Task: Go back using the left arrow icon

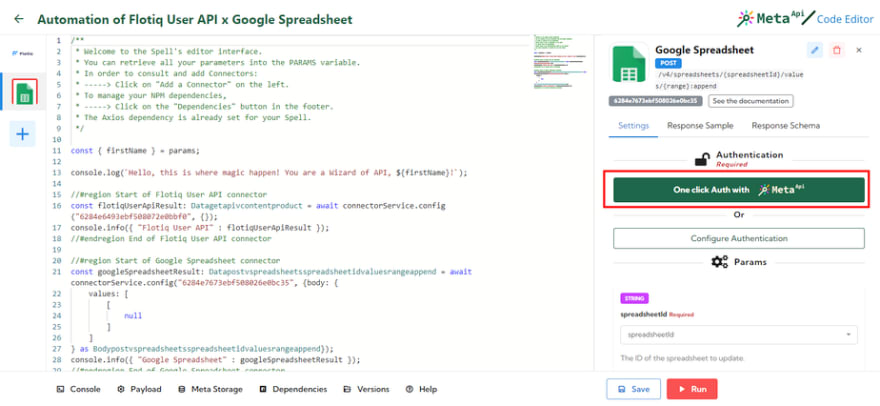Action: click(19, 19)
